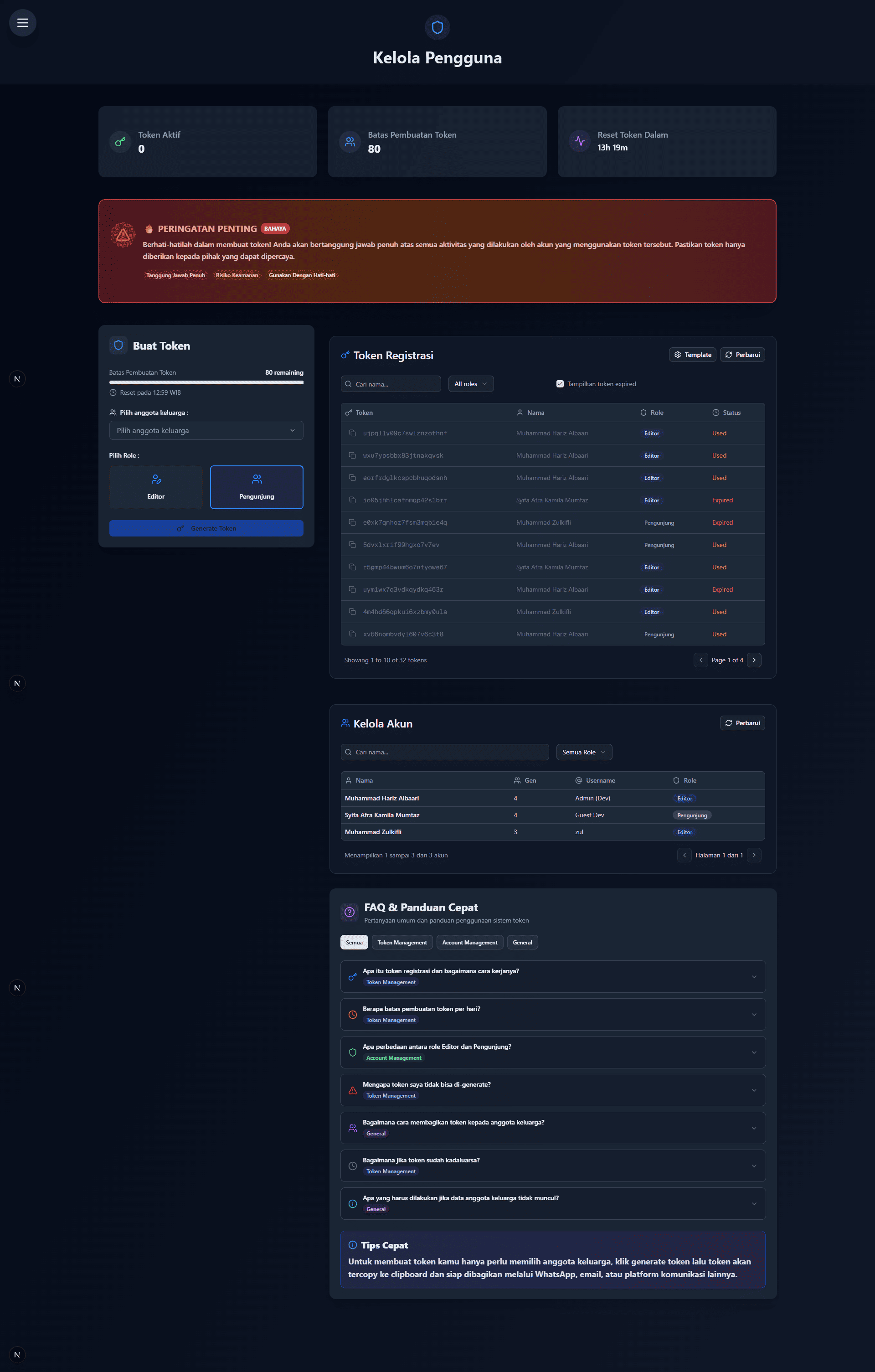Go to next page of Kelola Akun
The width and height of the screenshot is (875, 1372).
[x=754, y=855]
